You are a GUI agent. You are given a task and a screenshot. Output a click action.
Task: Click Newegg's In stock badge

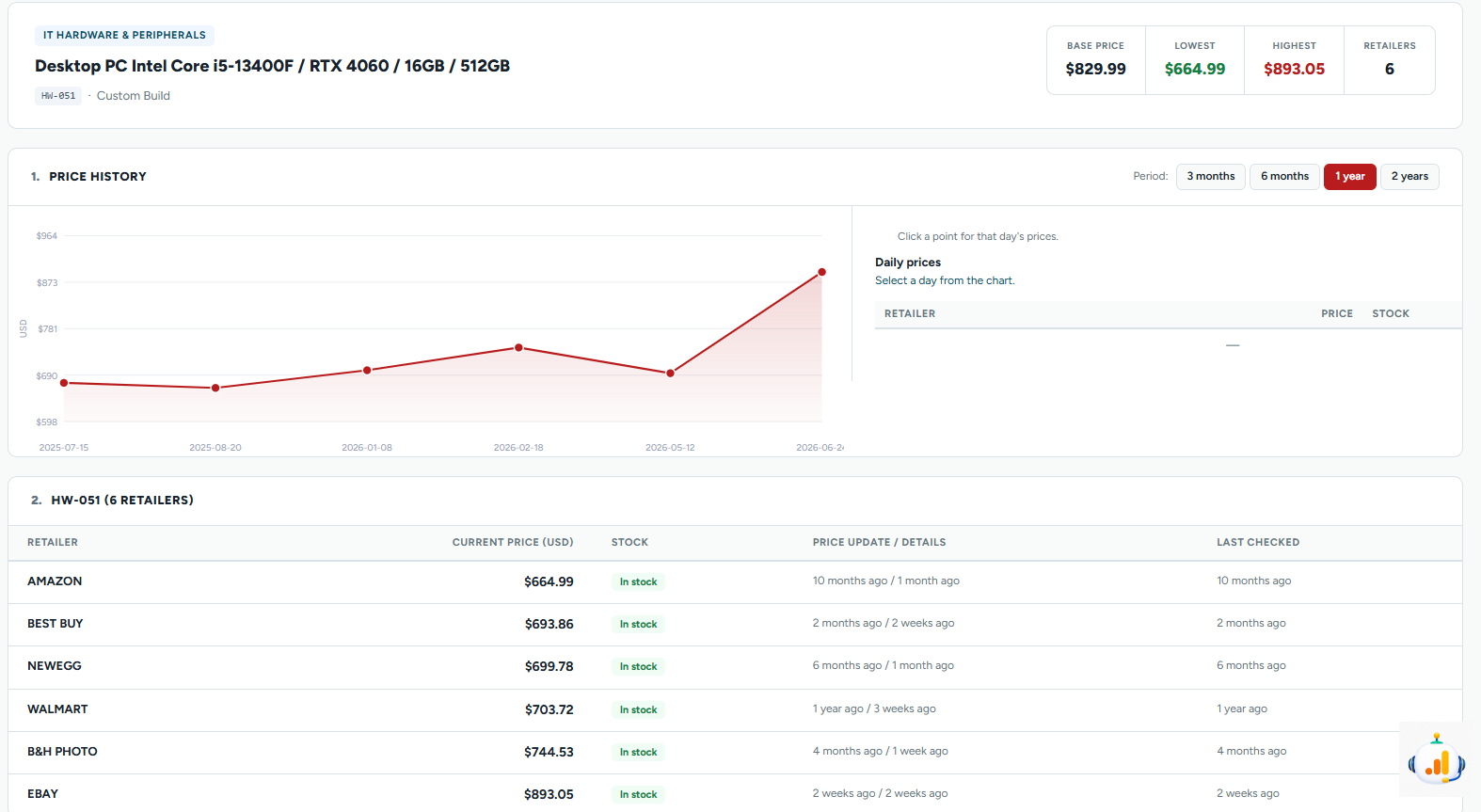[638, 667]
